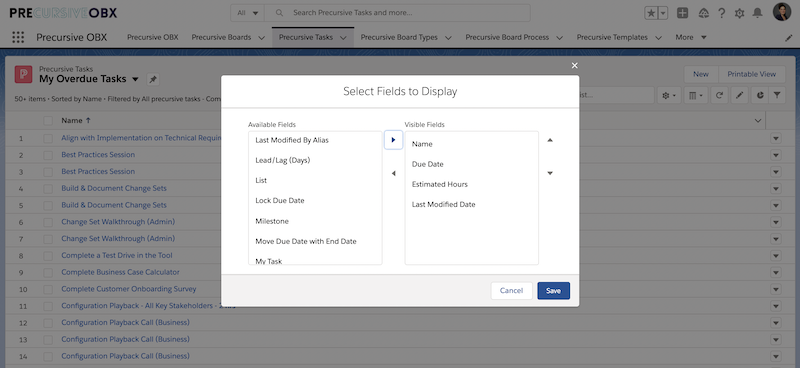The image size is (800, 368).
Task: Select Lead/Lag (Days) in Available Fields
Action: coord(315,160)
